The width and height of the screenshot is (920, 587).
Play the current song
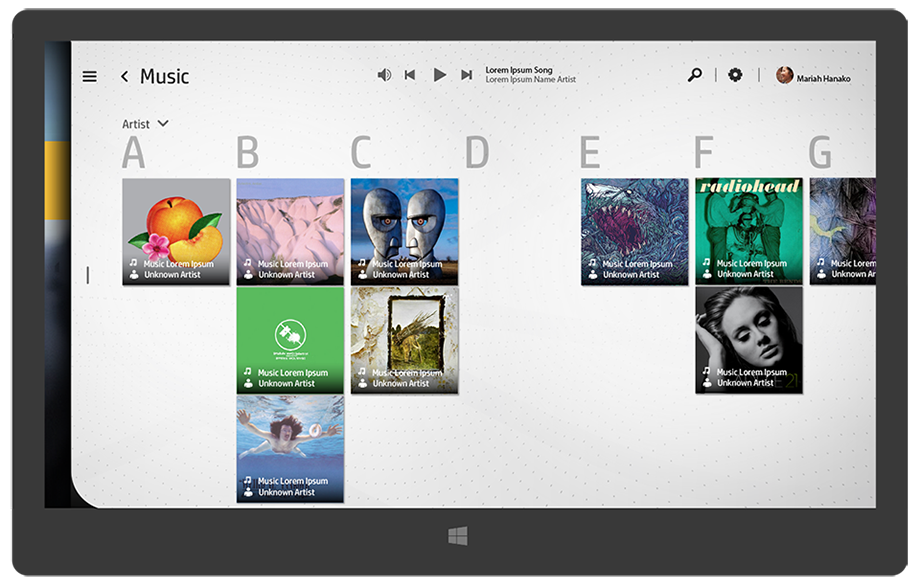click(439, 75)
